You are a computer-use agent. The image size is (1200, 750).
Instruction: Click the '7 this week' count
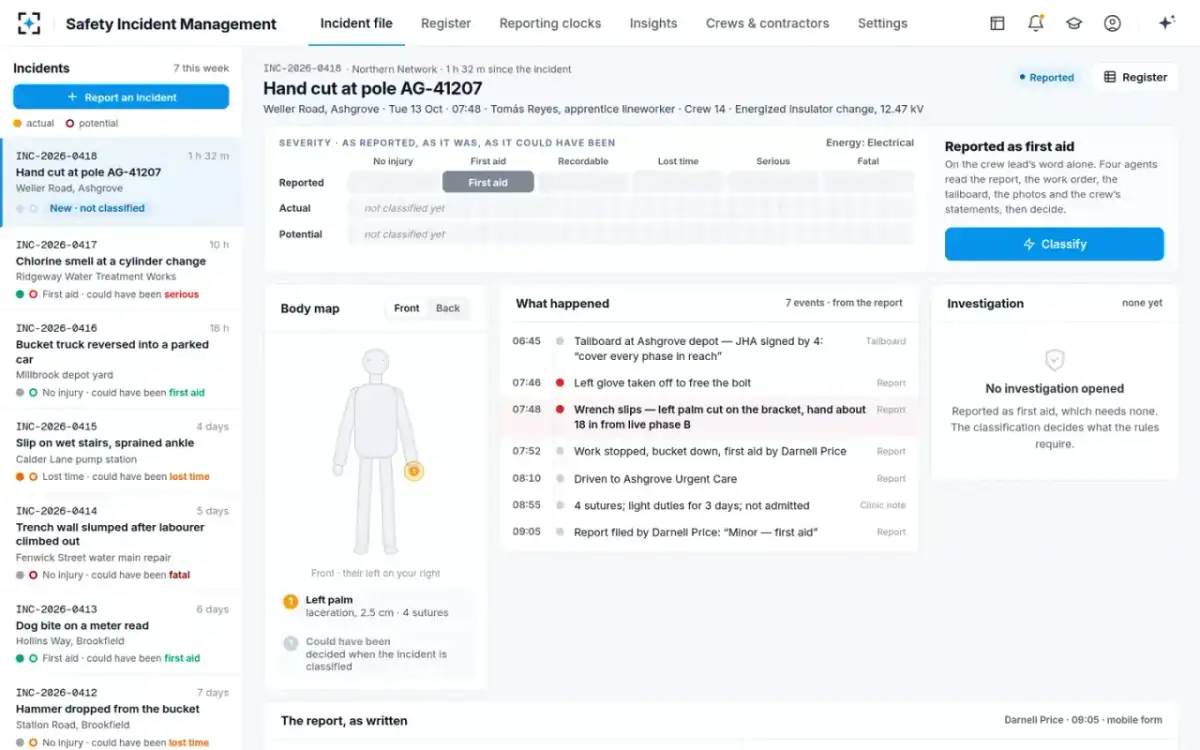click(201, 68)
